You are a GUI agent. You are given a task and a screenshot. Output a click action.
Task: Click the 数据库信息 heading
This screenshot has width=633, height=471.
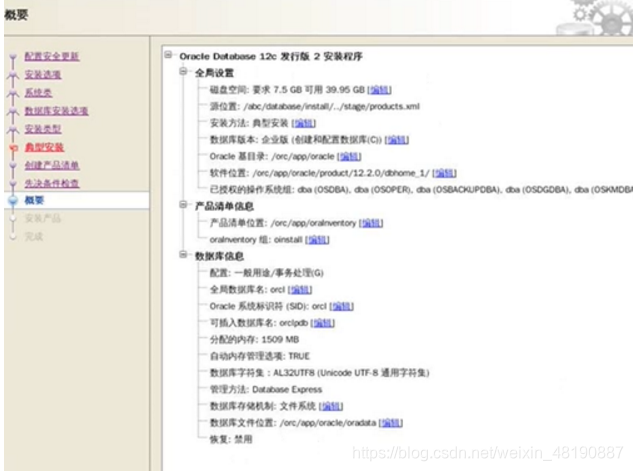[219, 256]
